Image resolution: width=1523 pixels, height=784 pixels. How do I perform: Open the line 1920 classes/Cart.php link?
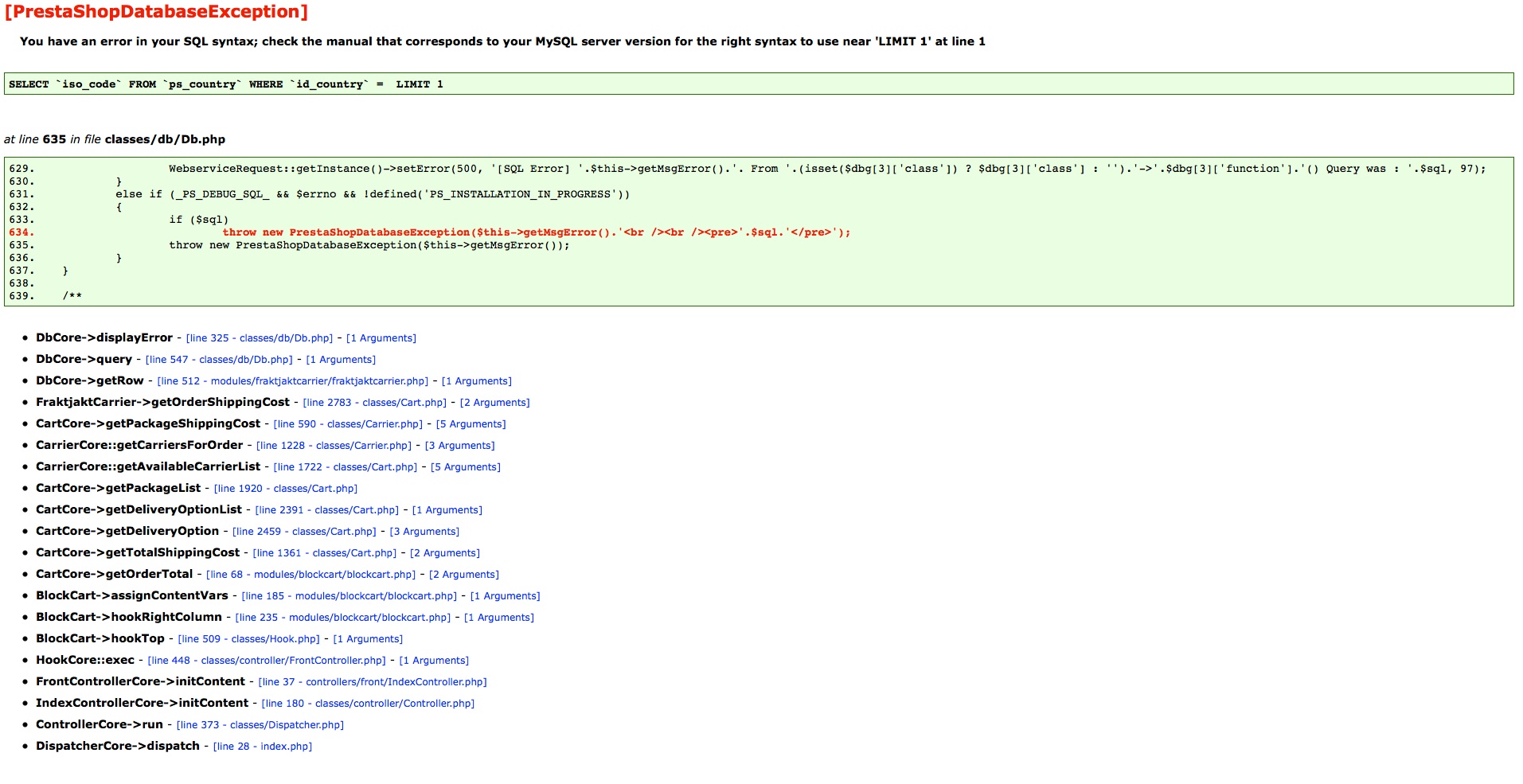coord(286,489)
